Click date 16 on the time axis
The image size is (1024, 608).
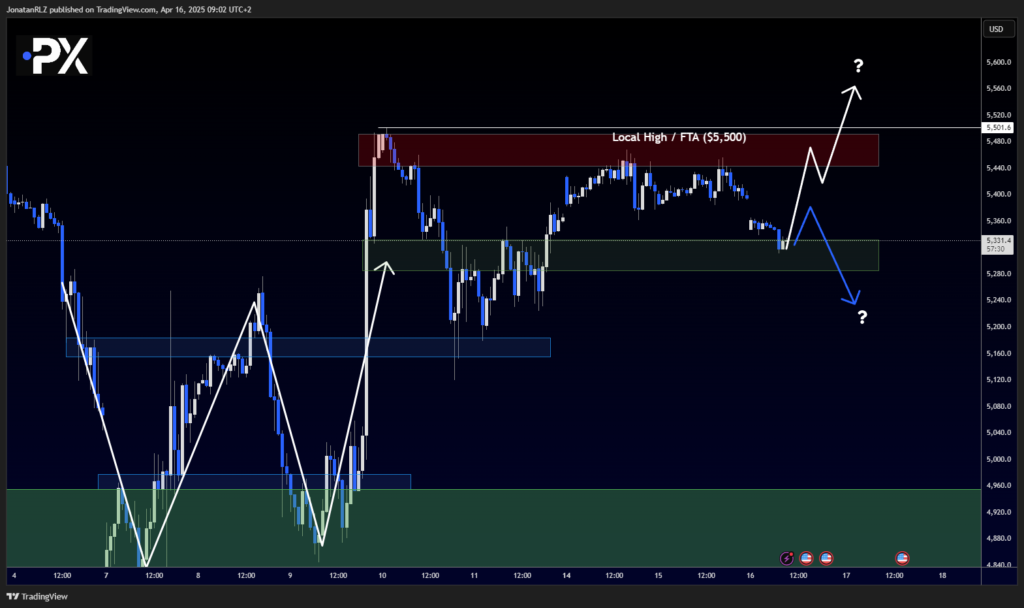click(x=750, y=575)
